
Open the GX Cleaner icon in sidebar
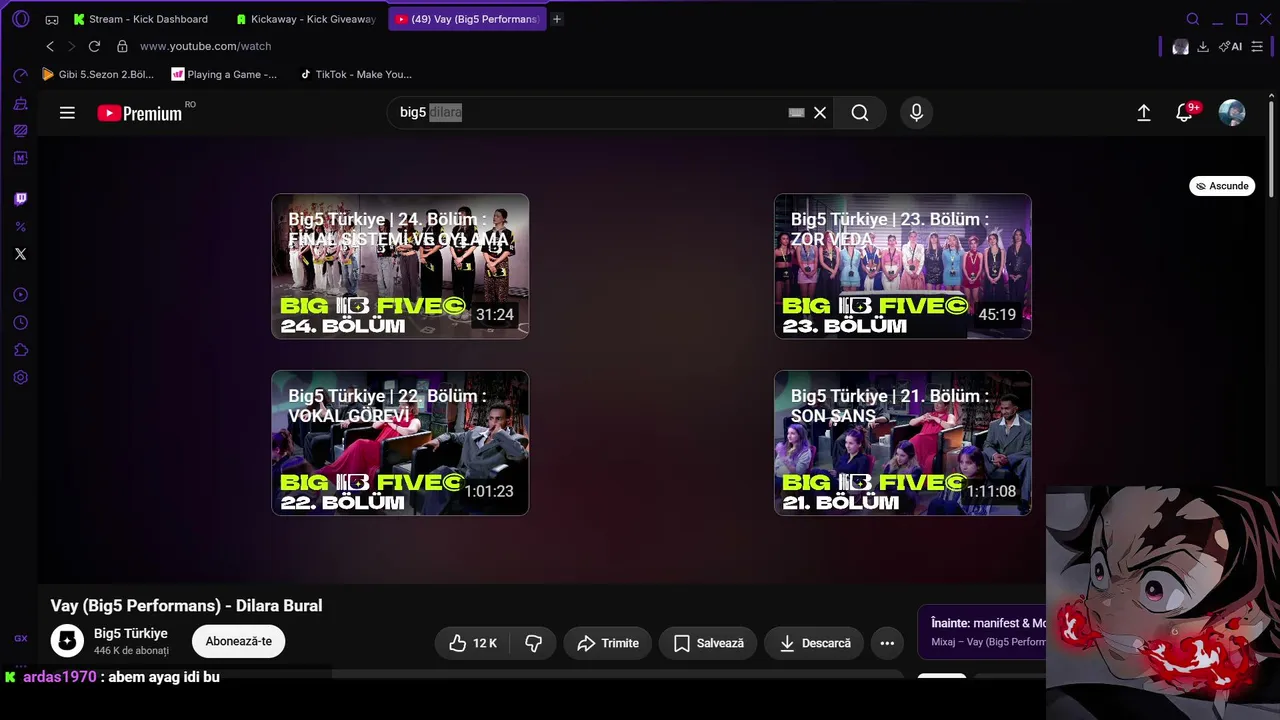(20, 104)
